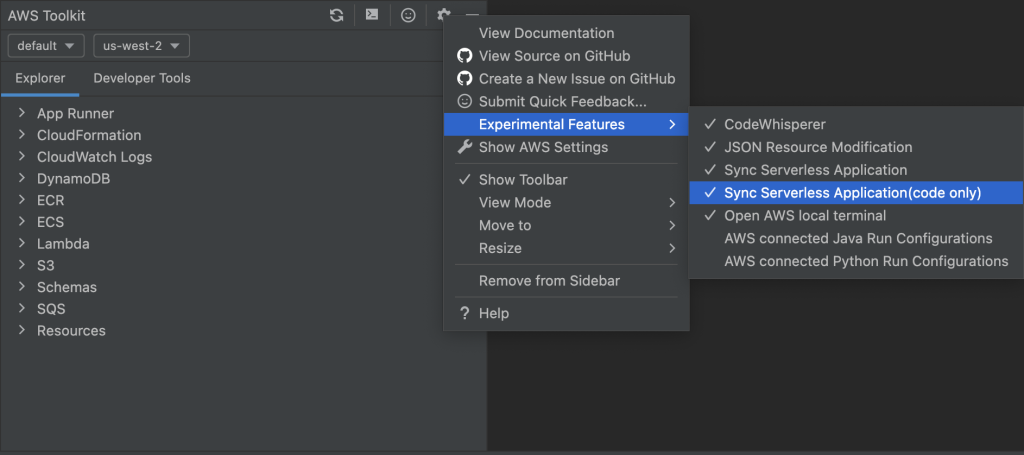Screen dimensions: 1024x455
Task: Click the smiley icon beside Submit Quick Feedback
Action: click(x=464, y=101)
